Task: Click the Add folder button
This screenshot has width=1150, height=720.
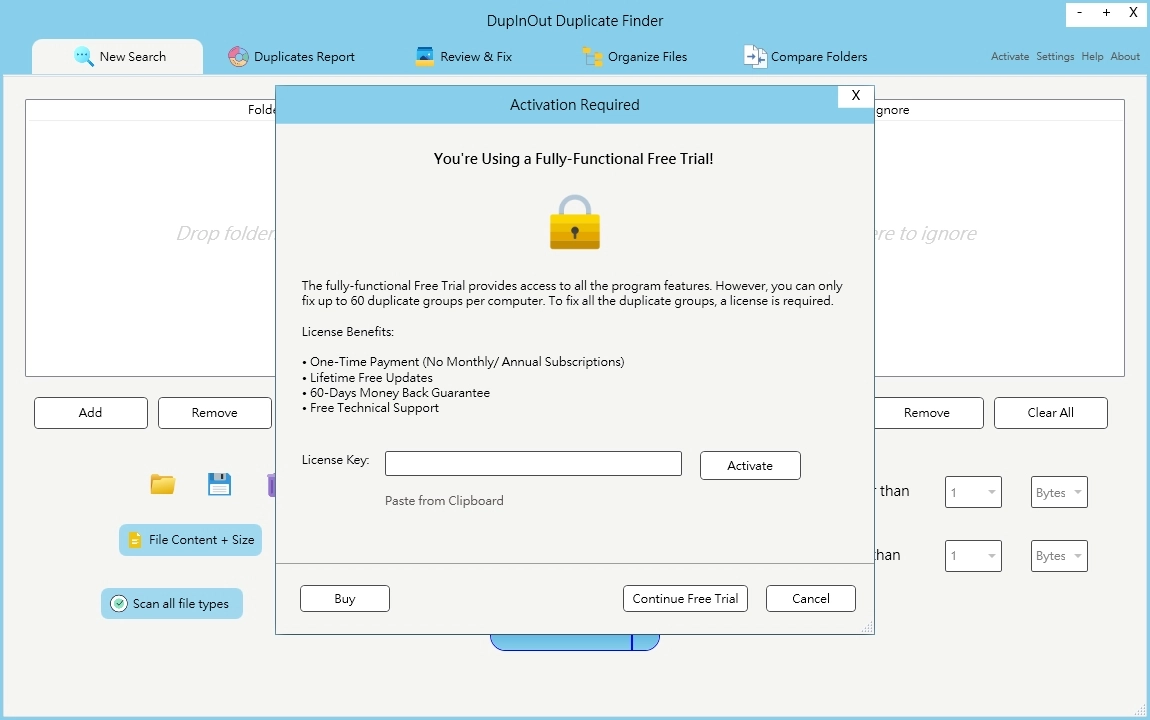Action: pyautogui.click(x=91, y=413)
